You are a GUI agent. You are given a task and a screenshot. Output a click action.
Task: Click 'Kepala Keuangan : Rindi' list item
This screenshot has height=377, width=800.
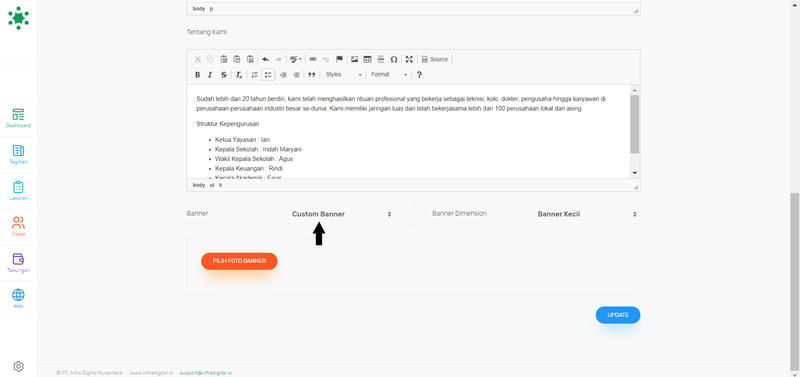(248, 168)
